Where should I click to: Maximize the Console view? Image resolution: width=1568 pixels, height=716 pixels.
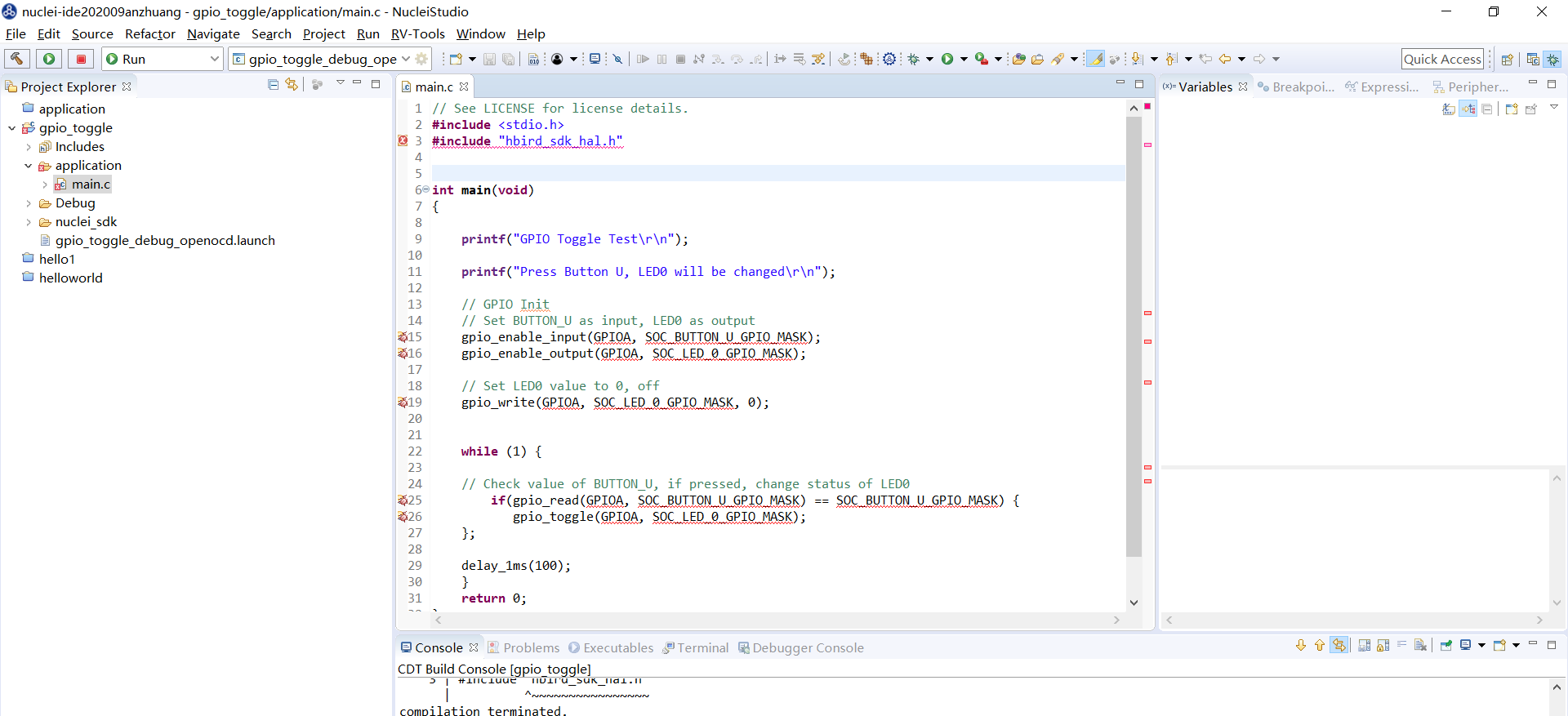(x=1552, y=644)
